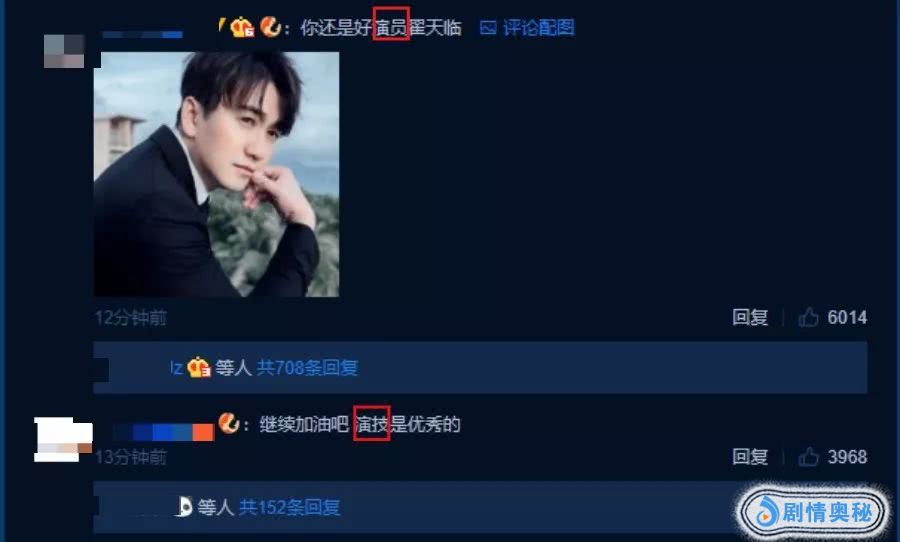900x542 pixels.
Task: Open the attached photo of man in suit
Action: tap(216, 175)
